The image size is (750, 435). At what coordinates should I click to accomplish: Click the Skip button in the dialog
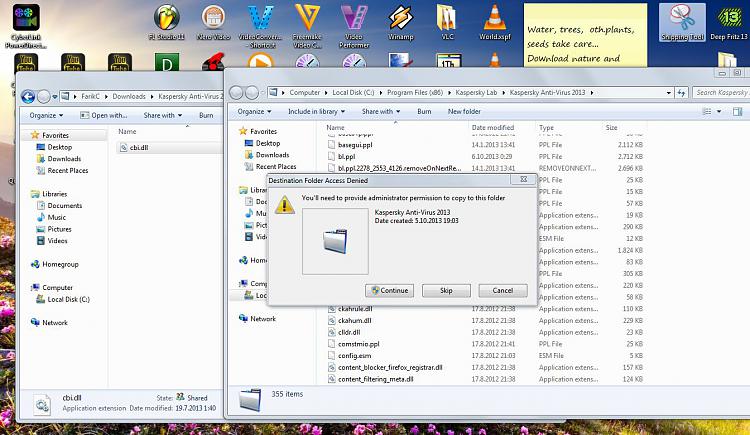(x=446, y=290)
